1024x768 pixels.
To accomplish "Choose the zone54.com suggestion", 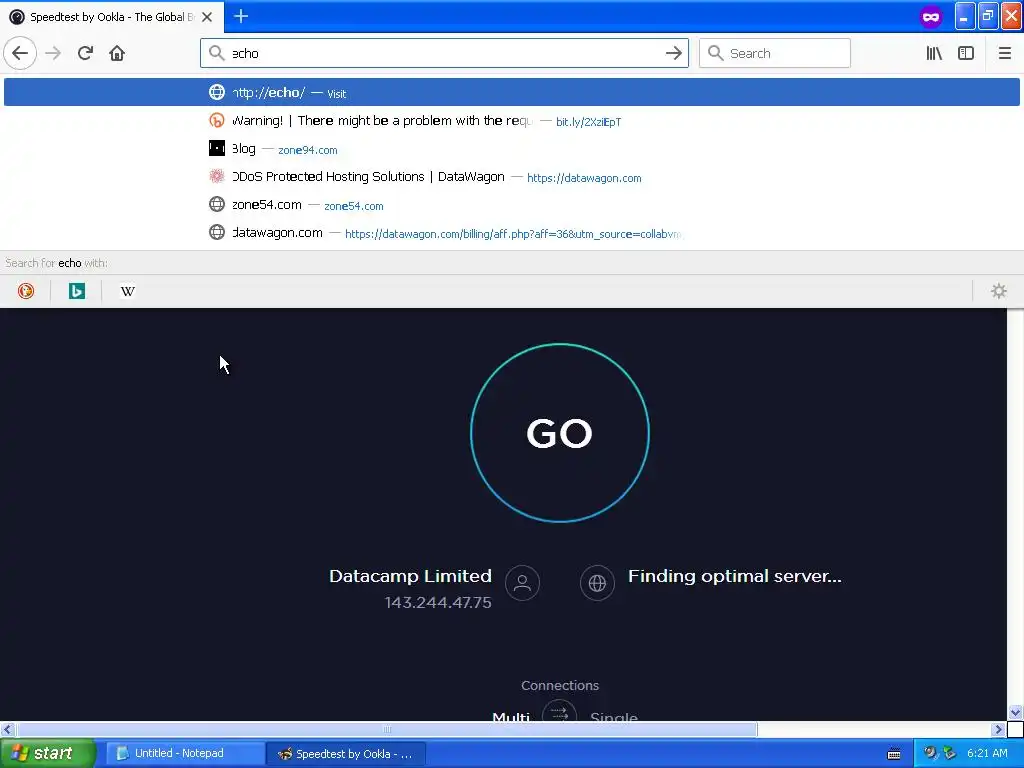I will tap(512, 205).
